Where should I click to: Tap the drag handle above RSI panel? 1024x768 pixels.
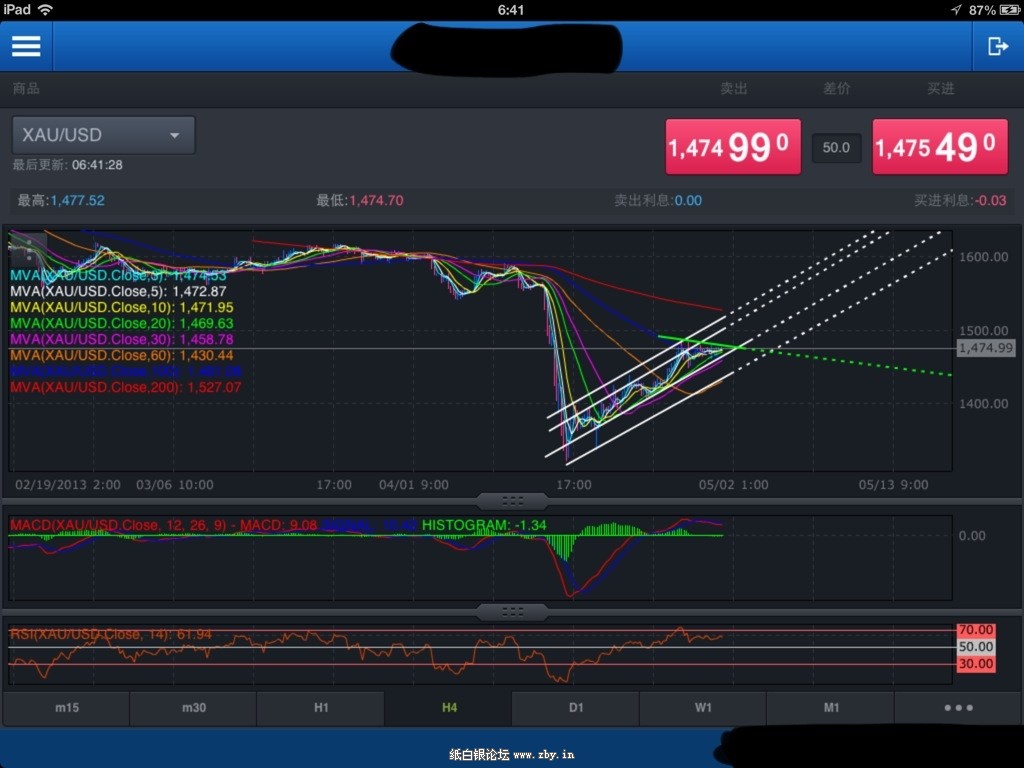511,611
